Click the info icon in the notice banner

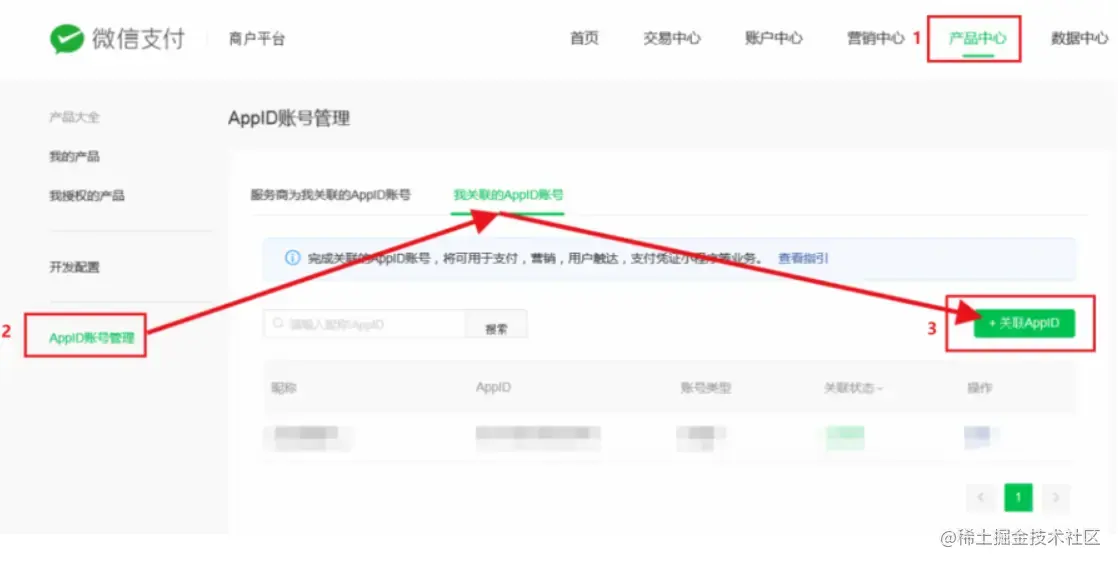click(x=292, y=258)
